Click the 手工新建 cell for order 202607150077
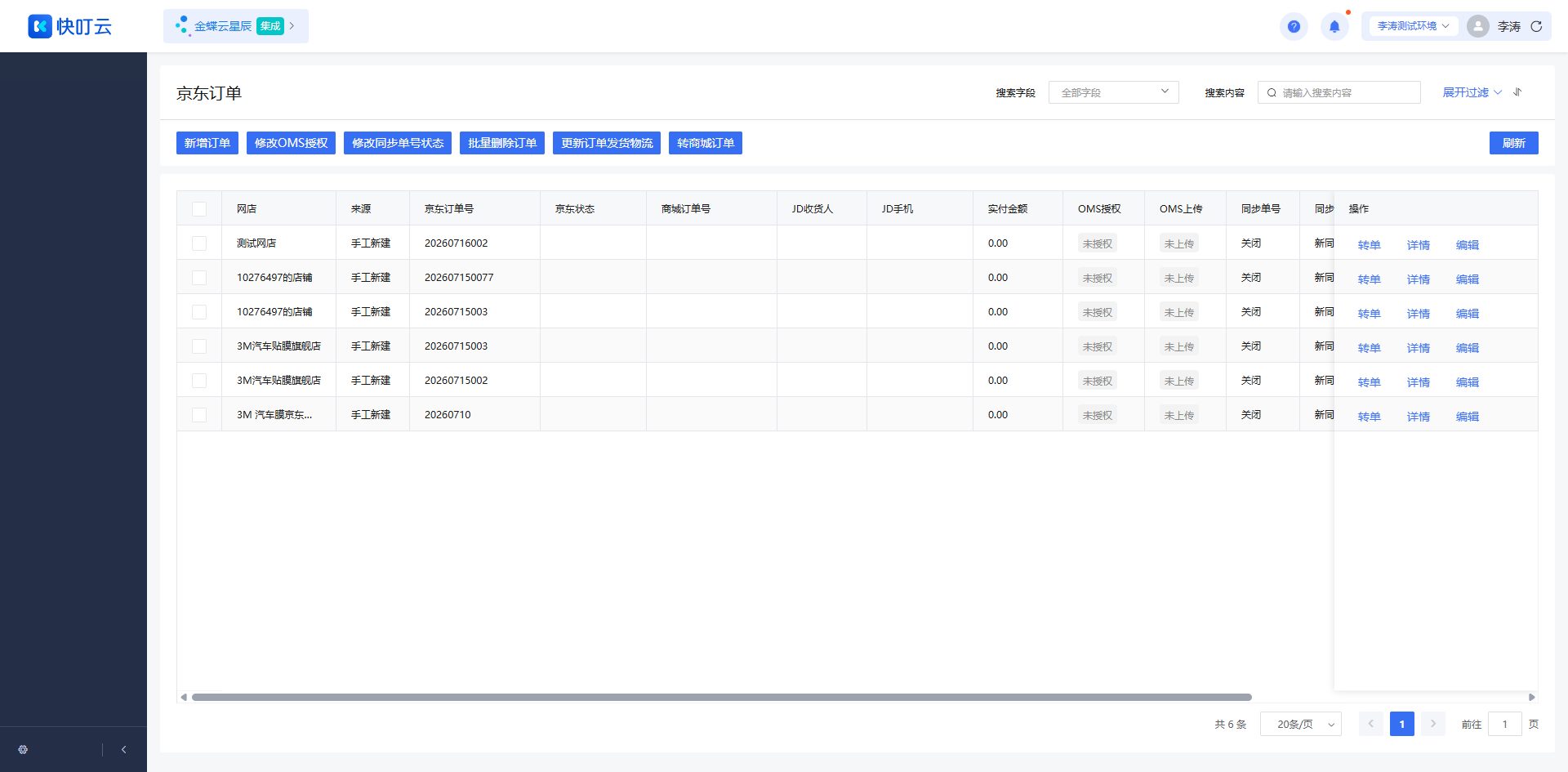Image resolution: width=1568 pixels, height=772 pixels. tap(371, 278)
